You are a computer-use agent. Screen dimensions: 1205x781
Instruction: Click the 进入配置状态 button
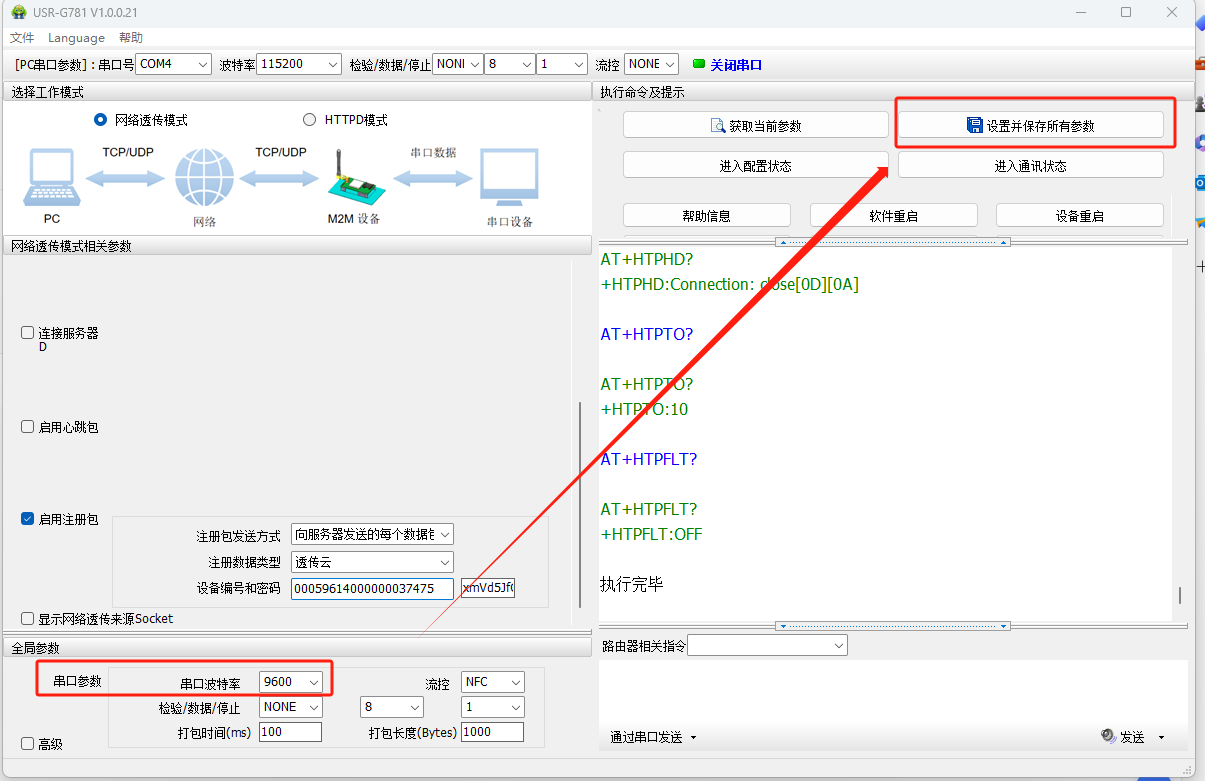point(755,166)
